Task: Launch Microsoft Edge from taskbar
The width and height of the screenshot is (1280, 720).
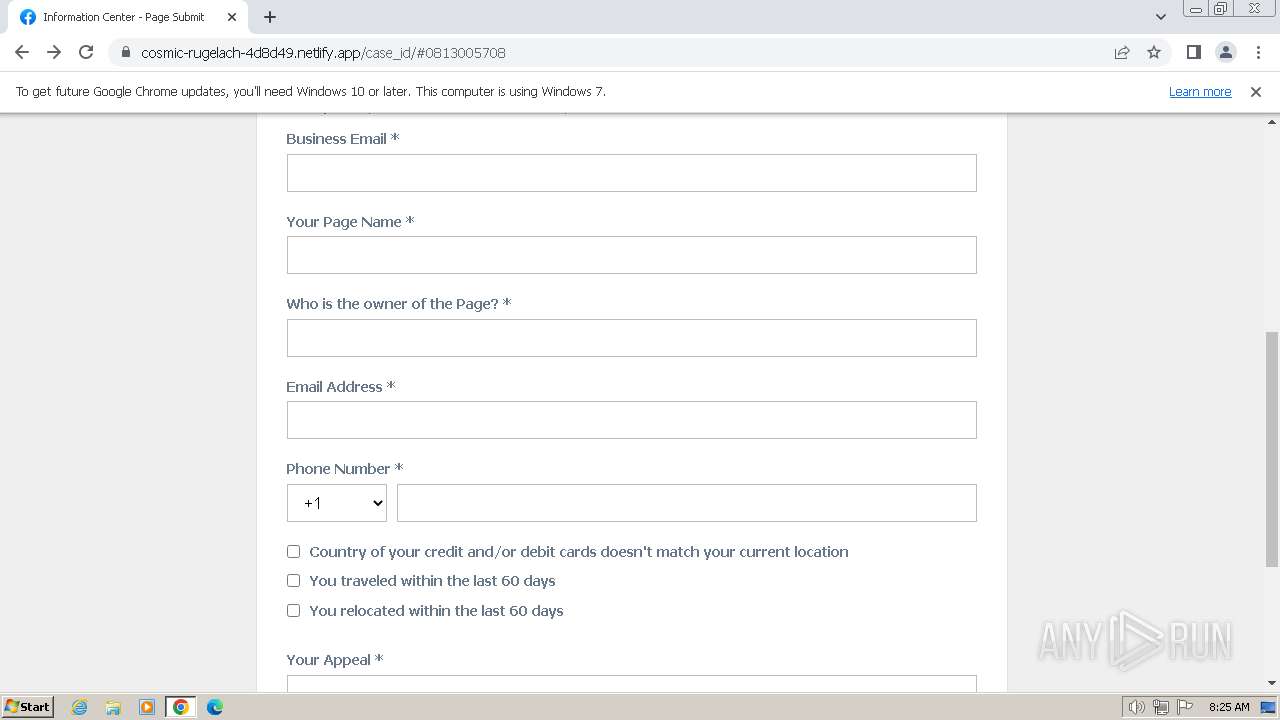Action: point(215,707)
